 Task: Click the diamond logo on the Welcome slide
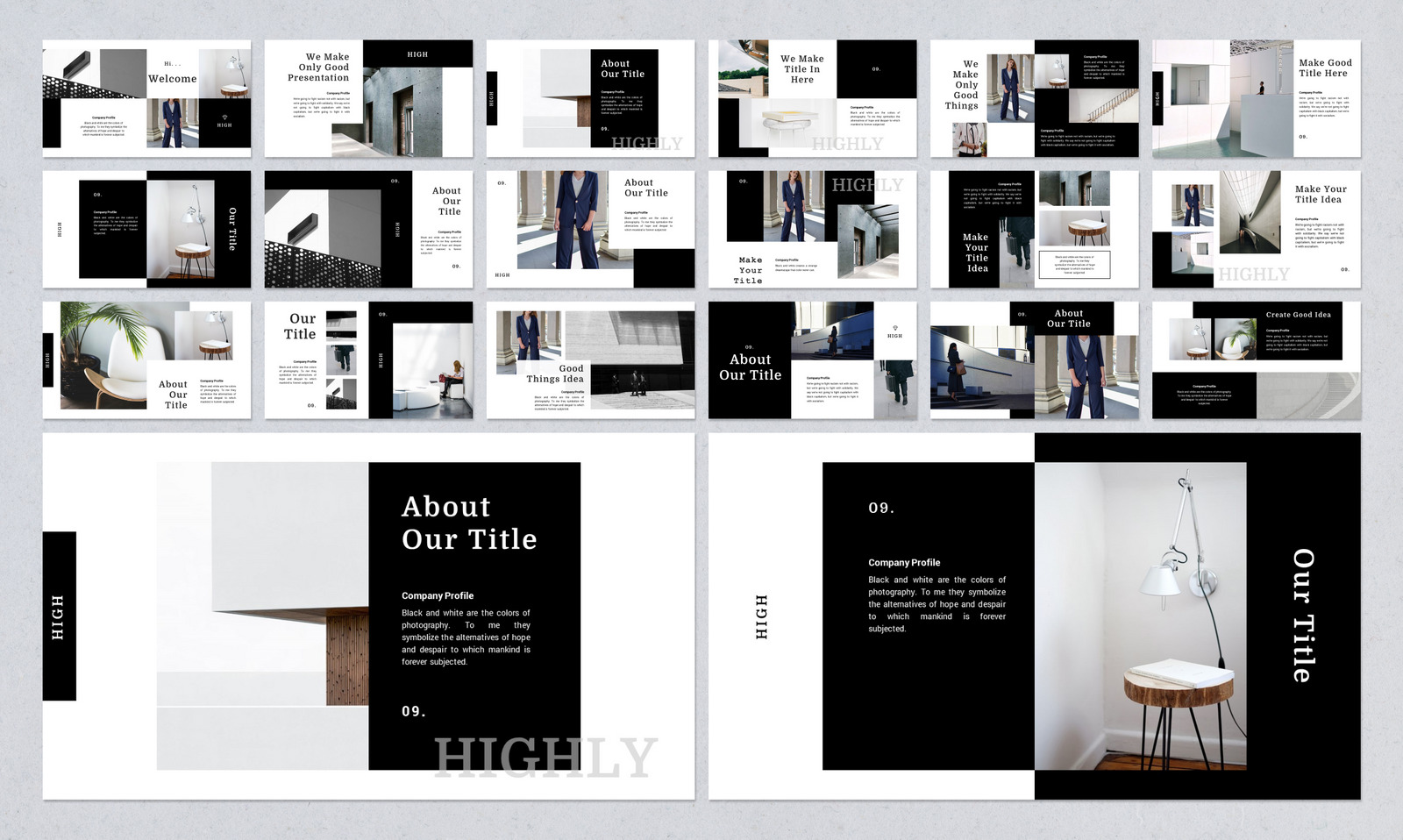[224, 117]
